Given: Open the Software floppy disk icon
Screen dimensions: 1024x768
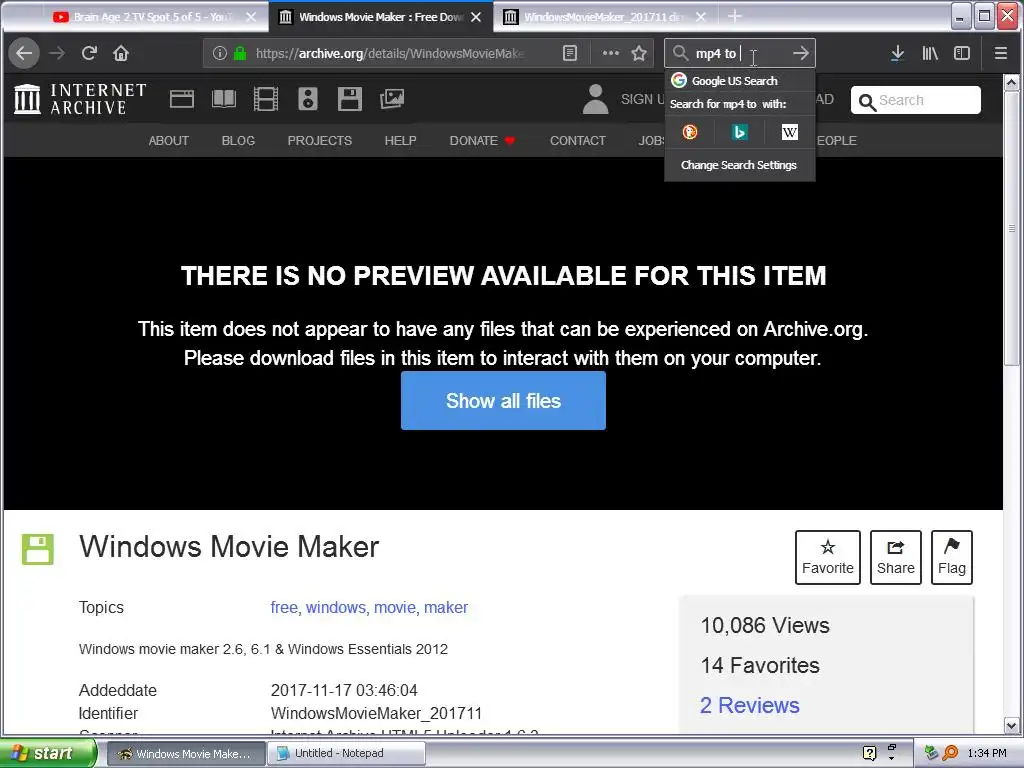Looking at the screenshot, I should (350, 99).
